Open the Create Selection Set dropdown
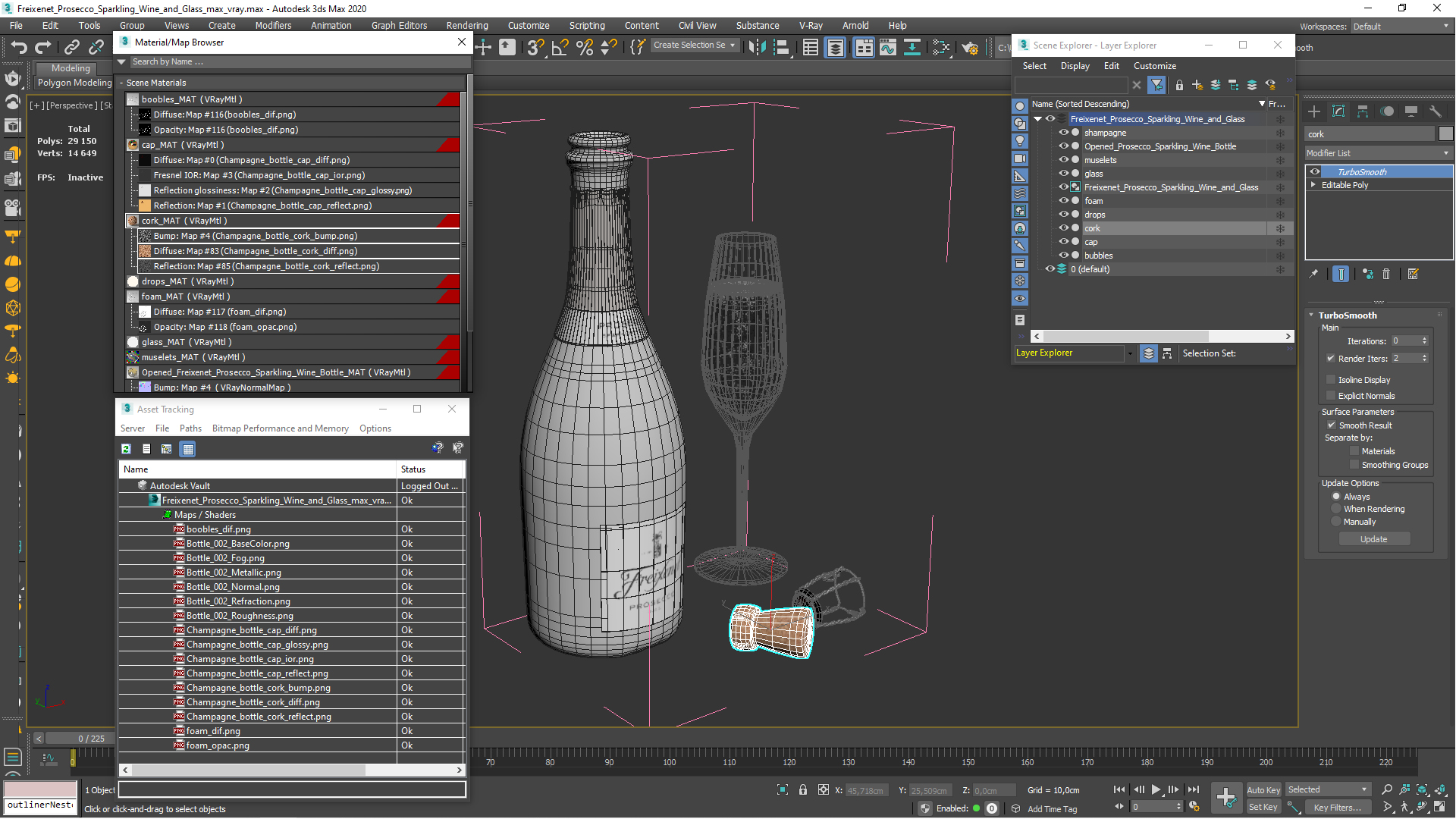The width and height of the screenshot is (1456, 819). point(695,45)
